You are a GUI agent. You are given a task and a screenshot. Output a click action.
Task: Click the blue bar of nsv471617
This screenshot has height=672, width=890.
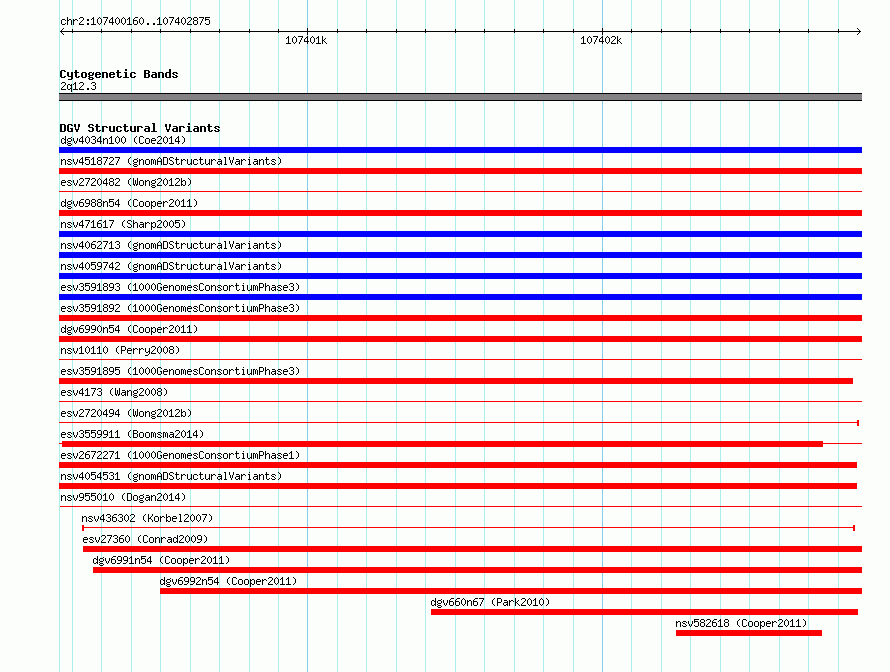click(460, 234)
